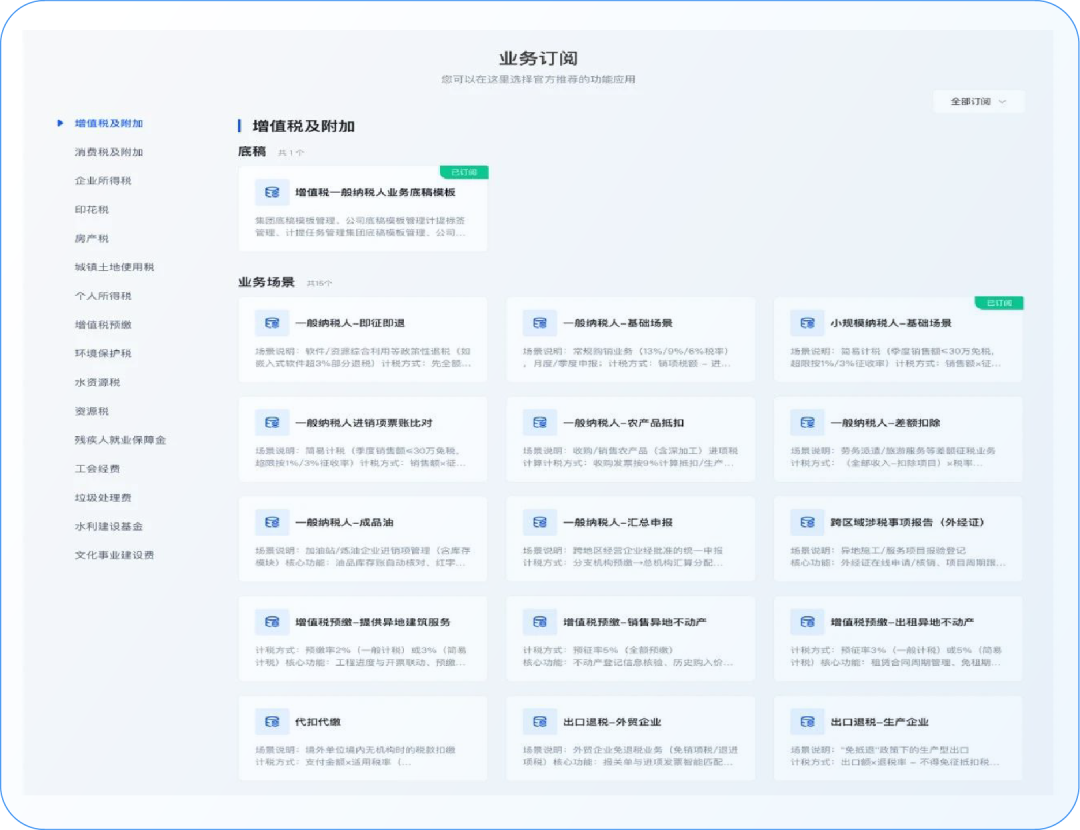Open 出口退税-外贸企业 scenario title
Screen dimensions: 1080x830
pos(612,722)
